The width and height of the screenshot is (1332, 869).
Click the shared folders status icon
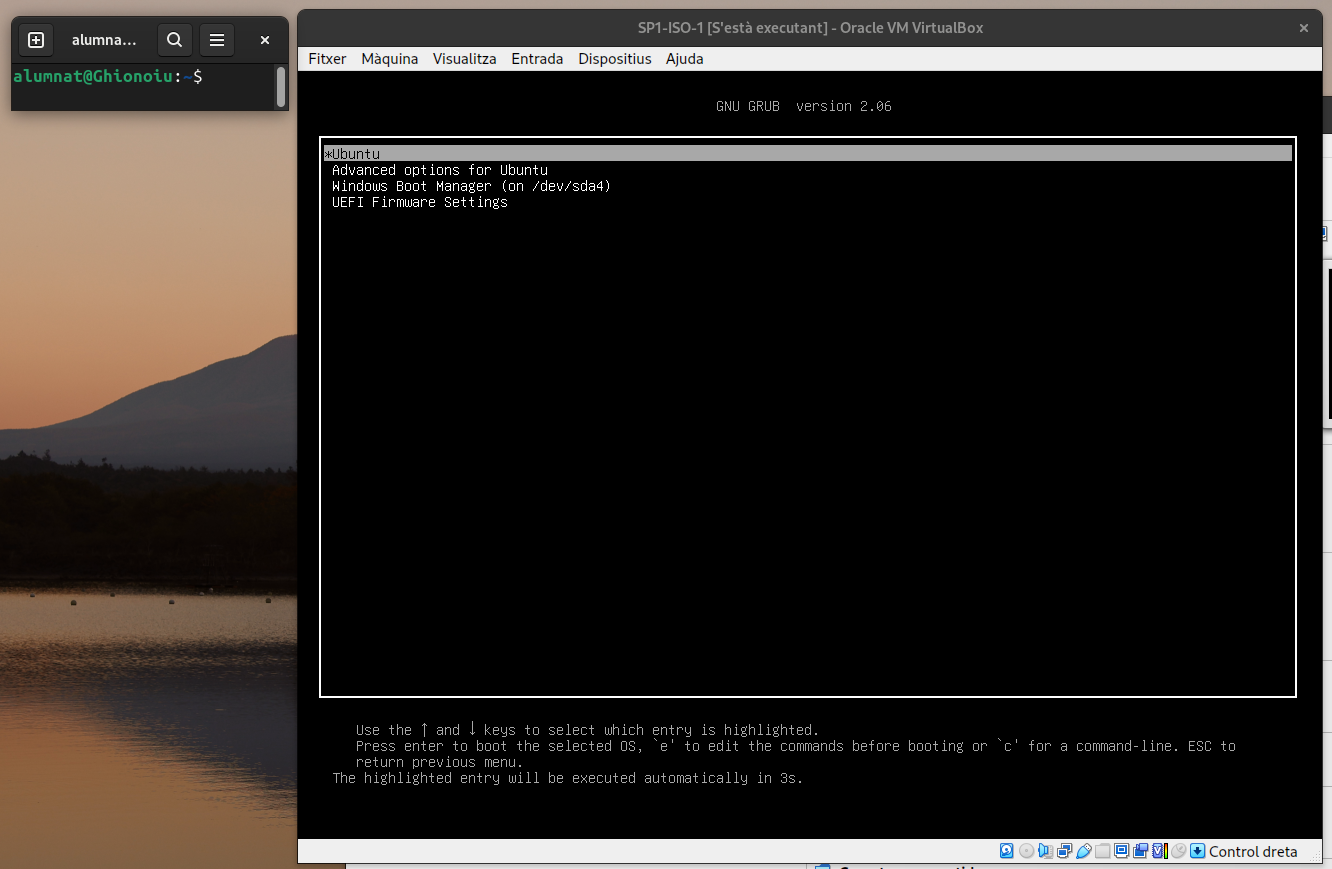click(x=1102, y=851)
